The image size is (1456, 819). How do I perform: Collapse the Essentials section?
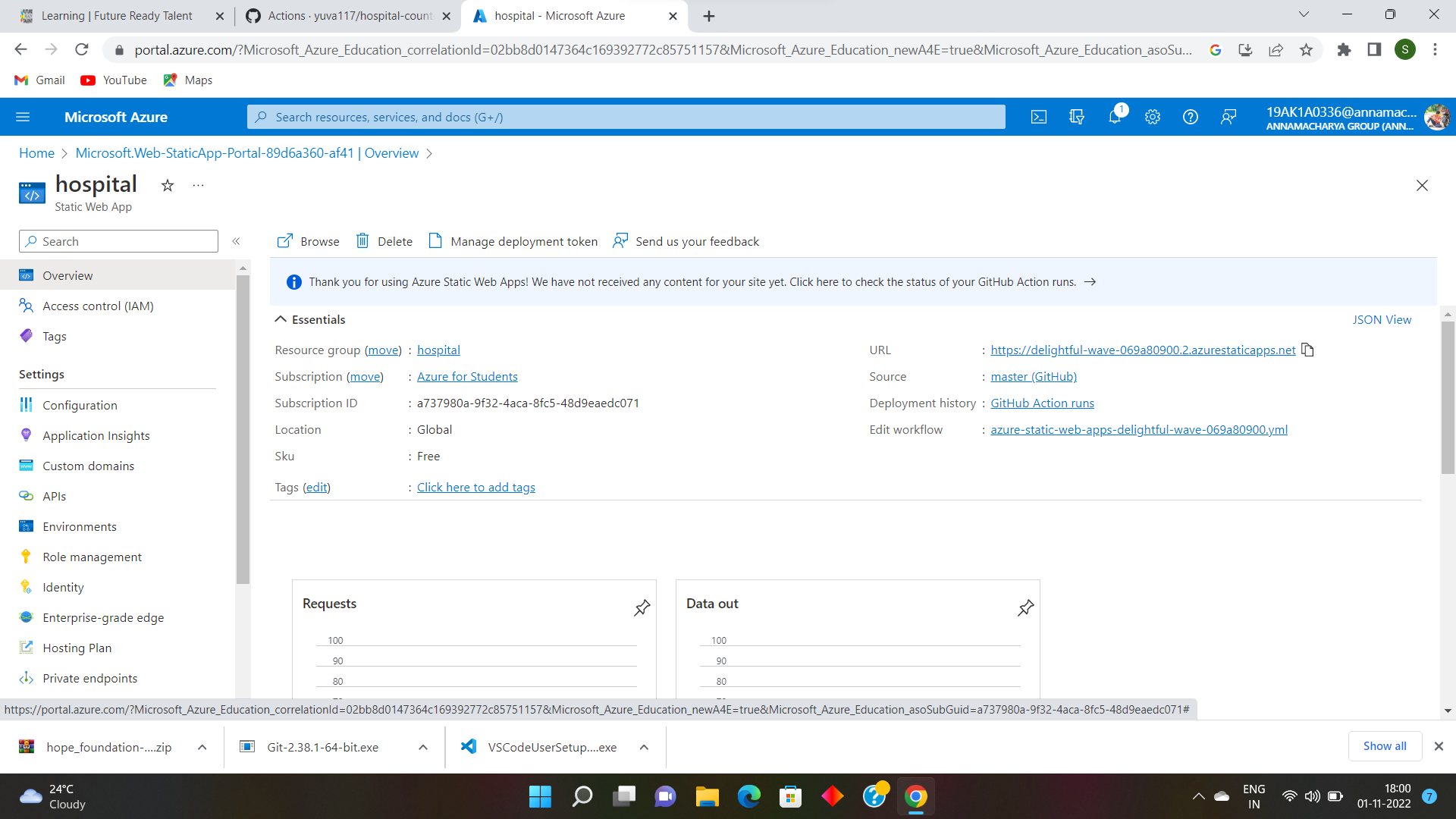pyautogui.click(x=281, y=318)
